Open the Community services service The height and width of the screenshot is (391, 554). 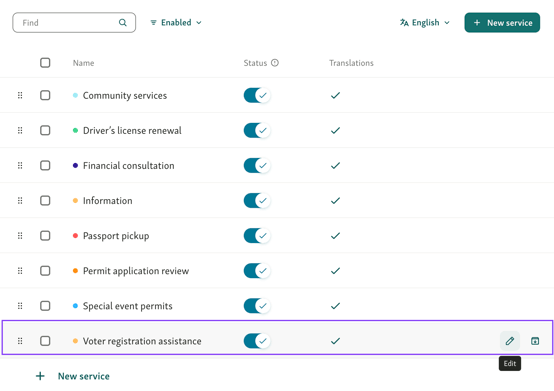click(125, 95)
